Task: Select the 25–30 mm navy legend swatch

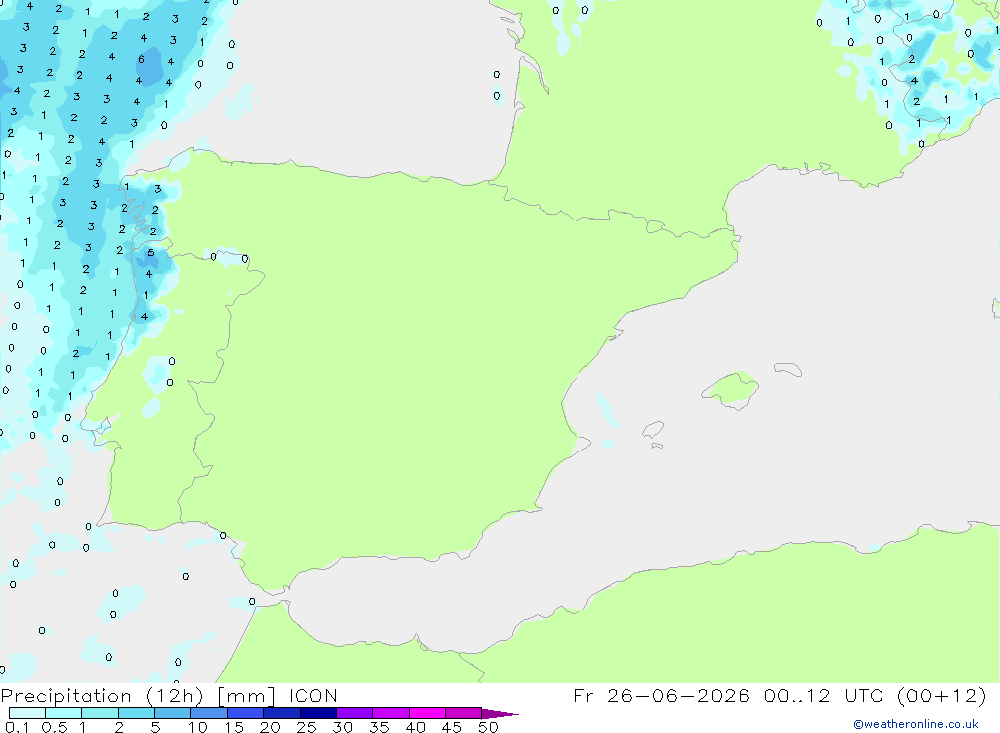Action: pos(318,713)
